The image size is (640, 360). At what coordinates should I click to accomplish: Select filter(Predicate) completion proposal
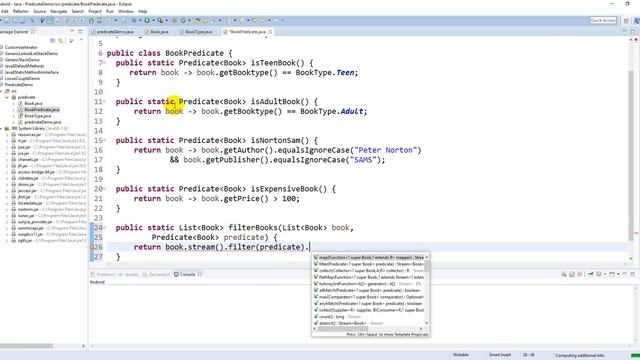(x=369, y=264)
